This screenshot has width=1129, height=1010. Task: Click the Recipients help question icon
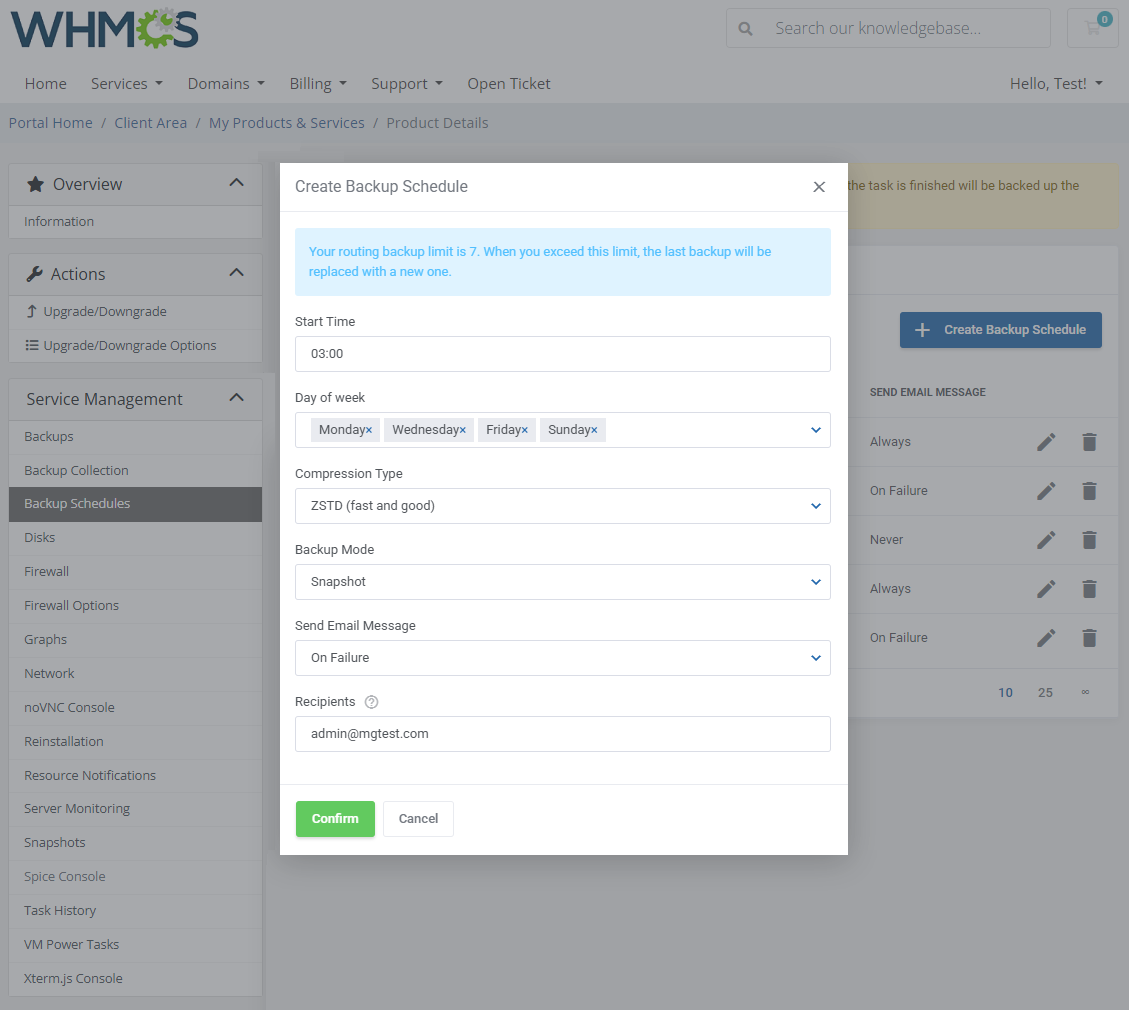[x=372, y=702]
